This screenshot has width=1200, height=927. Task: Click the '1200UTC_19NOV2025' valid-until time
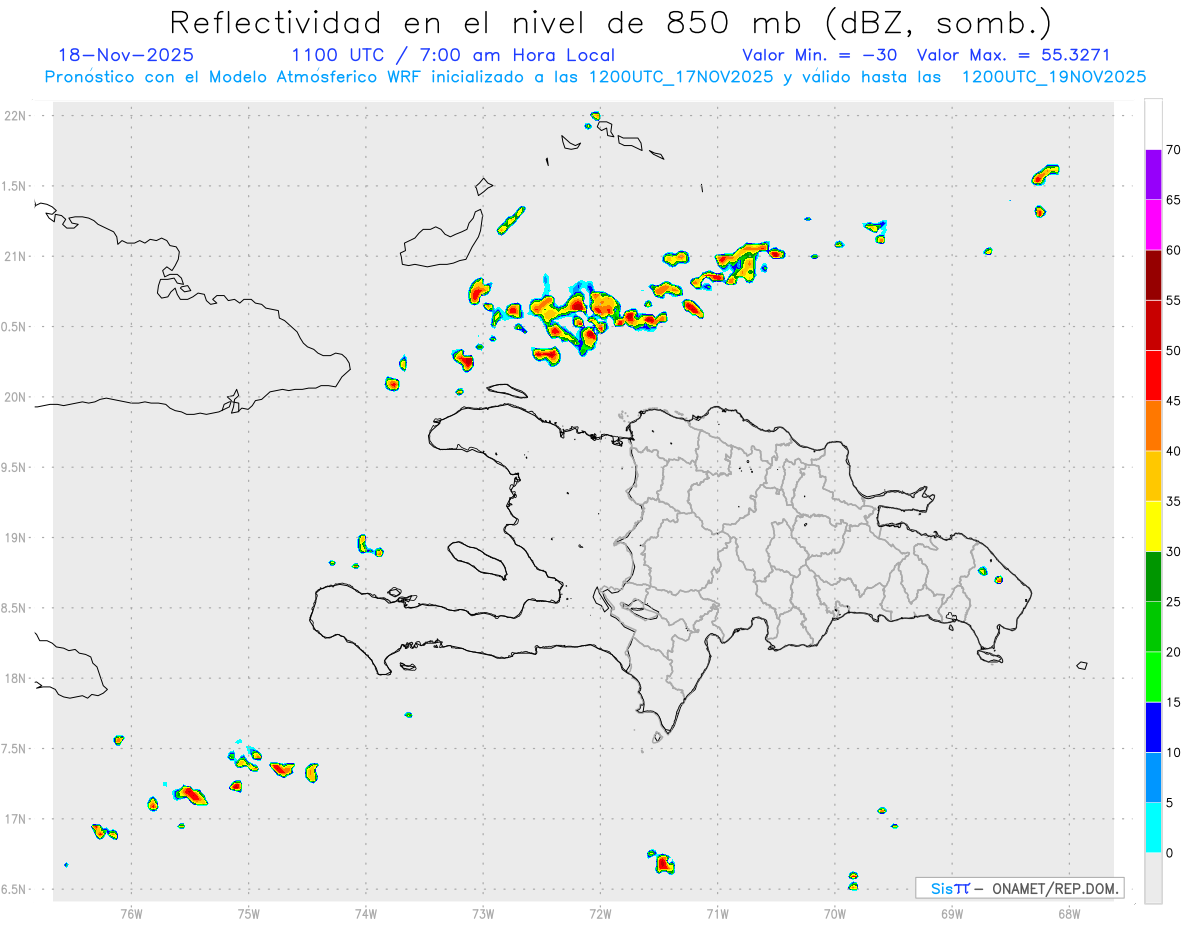click(1054, 77)
